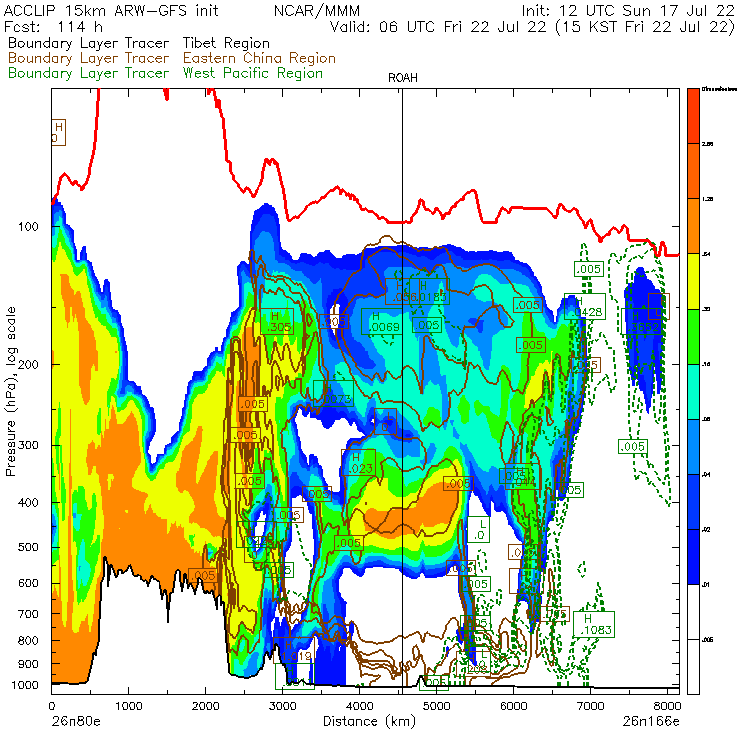Click the '.005' colorbar value label
The width and height of the screenshot is (740, 740).
coord(706,640)
